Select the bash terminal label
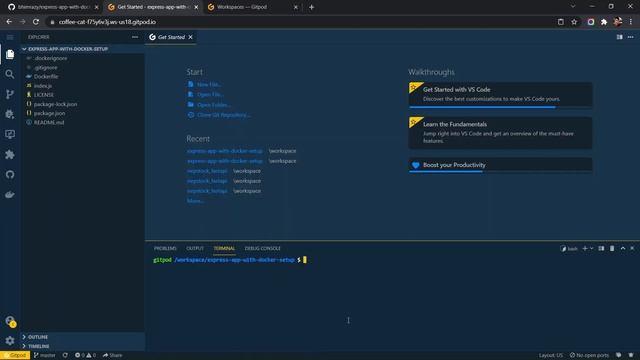The image size is (640, 360). pyautogui.click(x=569, y=248)
